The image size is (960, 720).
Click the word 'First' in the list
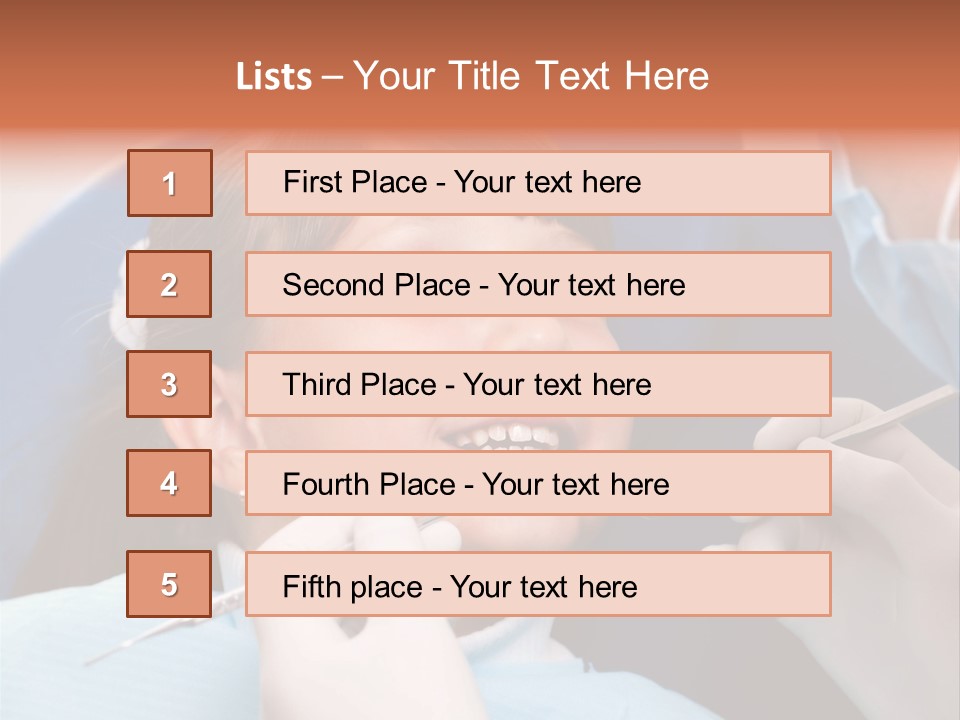tap(304, 182)
